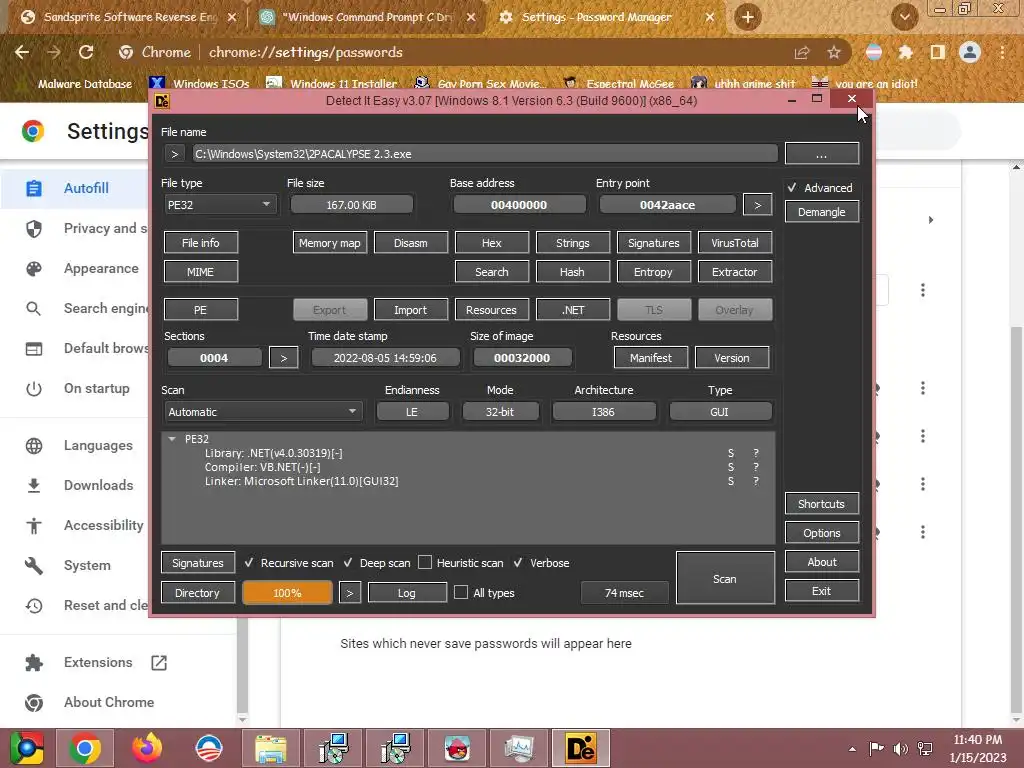Screen dimensions: 1024x768
Task: Click the Extensions puzzle icon in sidebar
Action: coord(34,662)
